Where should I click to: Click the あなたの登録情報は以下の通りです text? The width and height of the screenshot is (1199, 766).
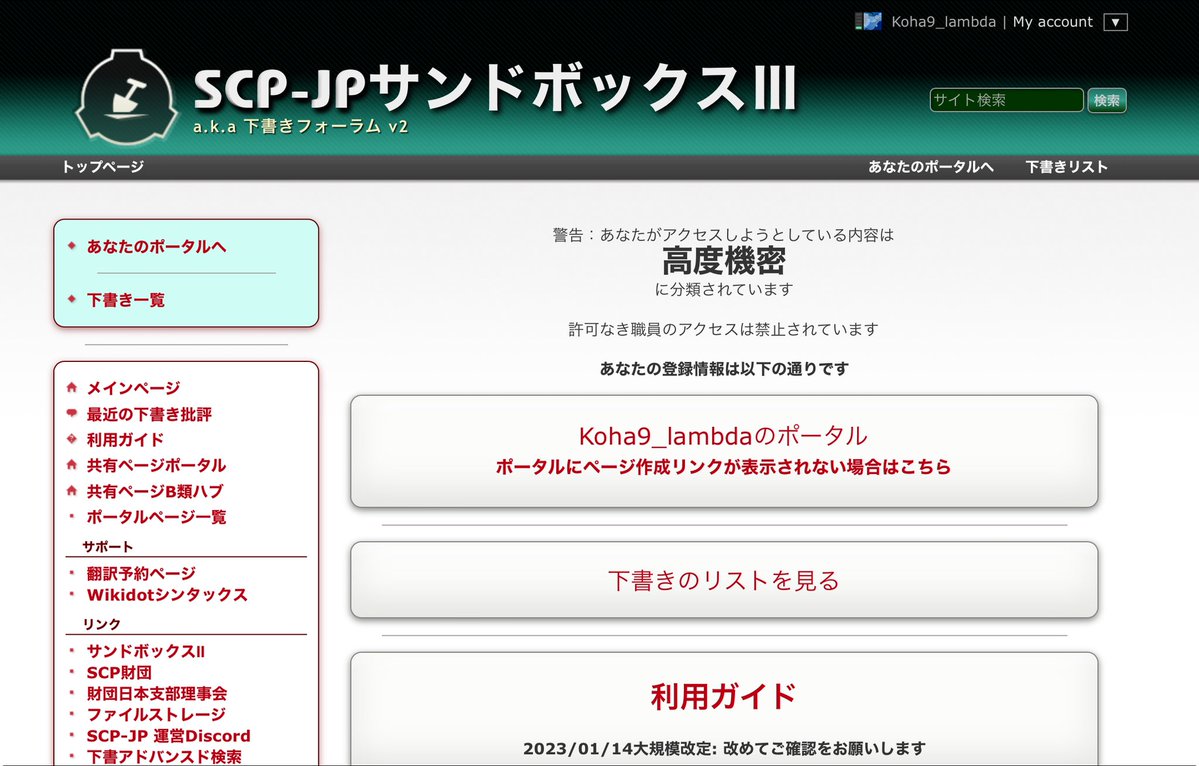tap(724, 369)
